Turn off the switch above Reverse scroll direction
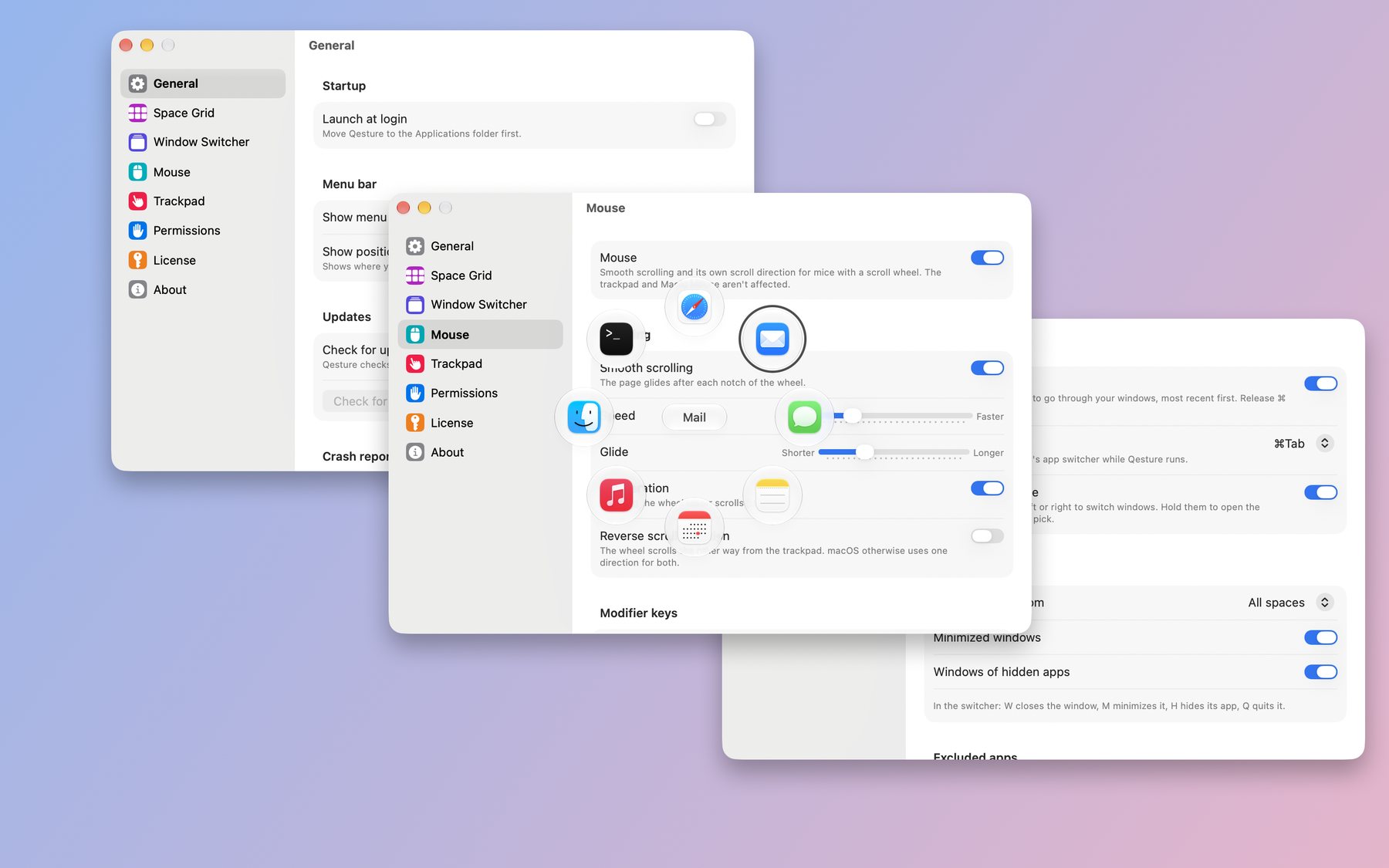 (x=987, y=488)
